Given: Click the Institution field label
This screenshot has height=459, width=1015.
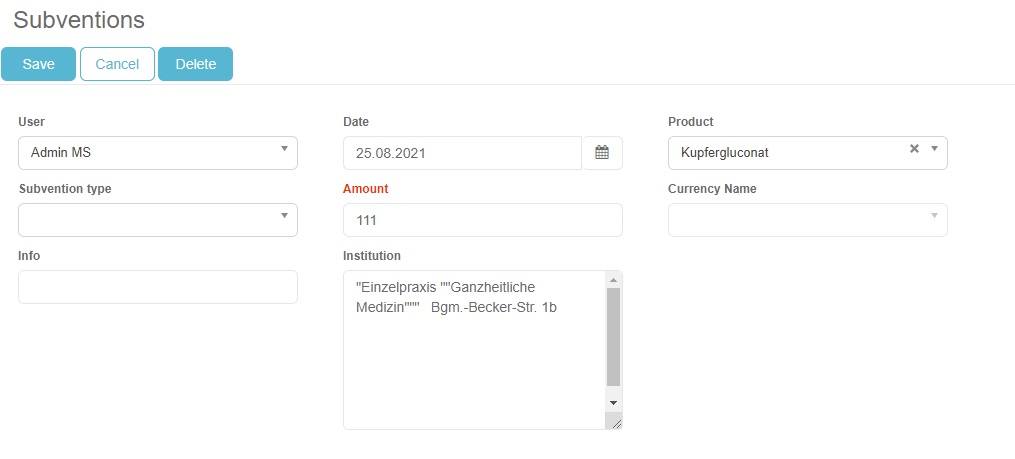Looking at the screenshot, I should pyautogui.click(x=372, y=256).
